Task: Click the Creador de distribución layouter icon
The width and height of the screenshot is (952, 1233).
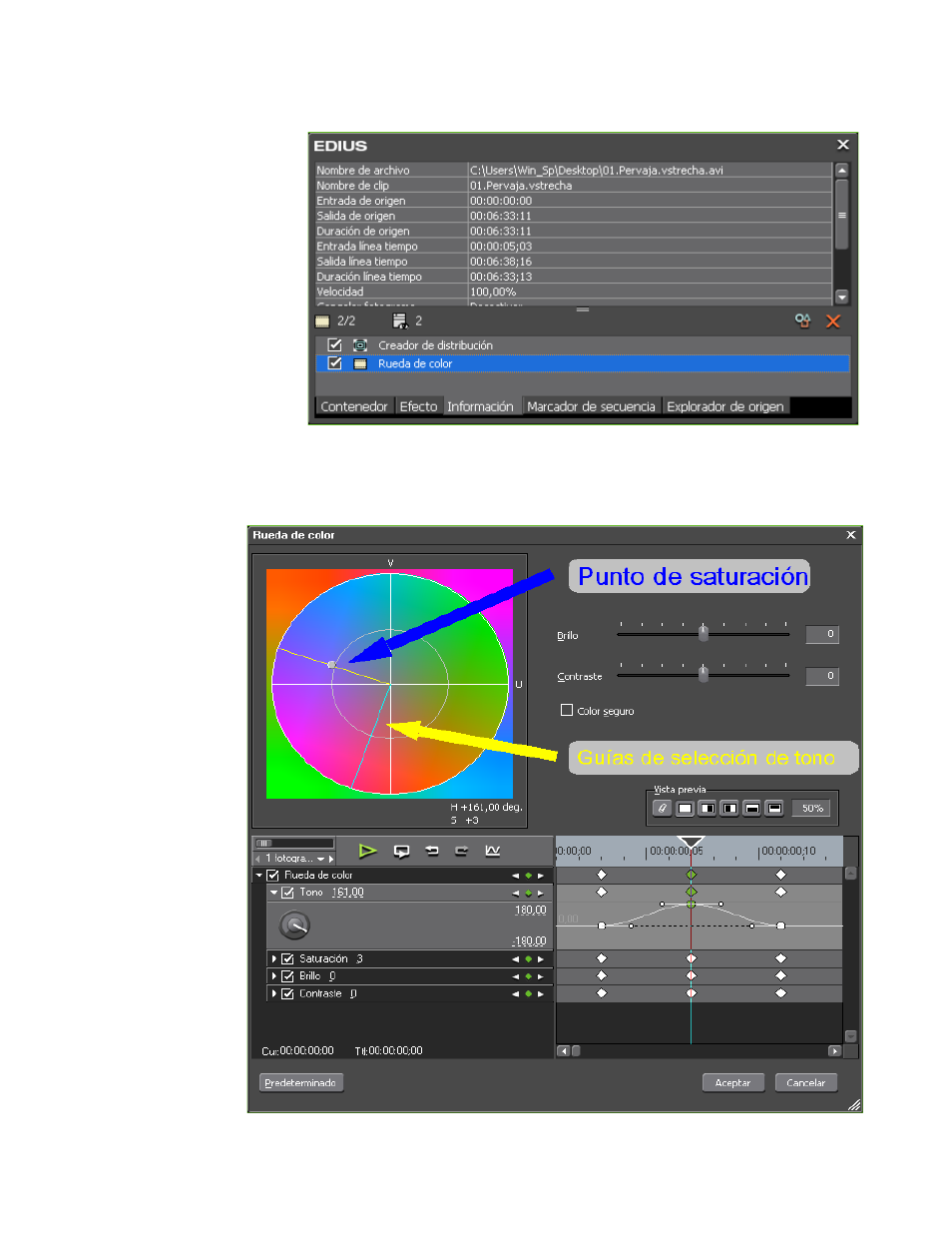Action: [x=360, y=345]
